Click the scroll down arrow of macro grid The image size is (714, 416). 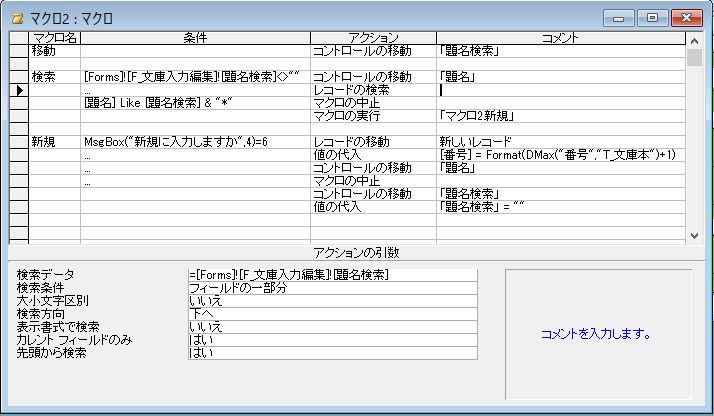[x=694, y=236]
